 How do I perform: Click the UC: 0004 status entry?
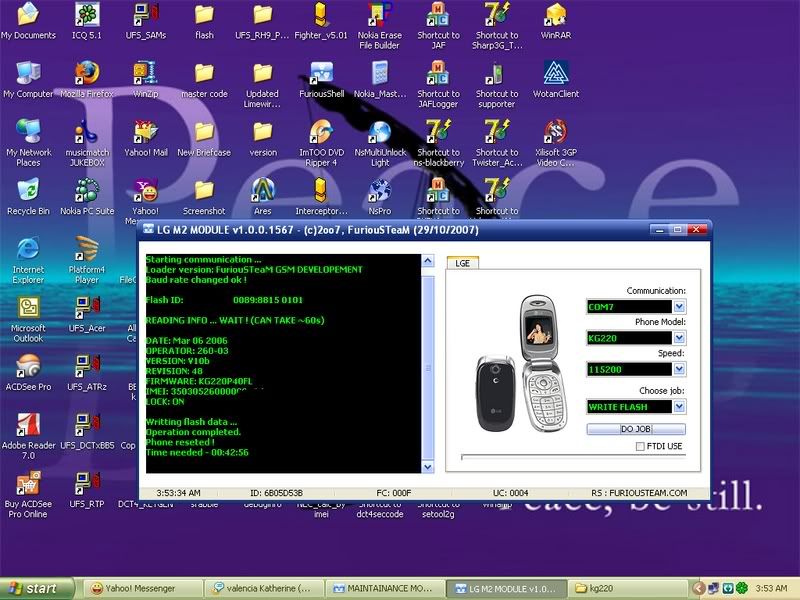pyautogui.click(x=510, y=493)
